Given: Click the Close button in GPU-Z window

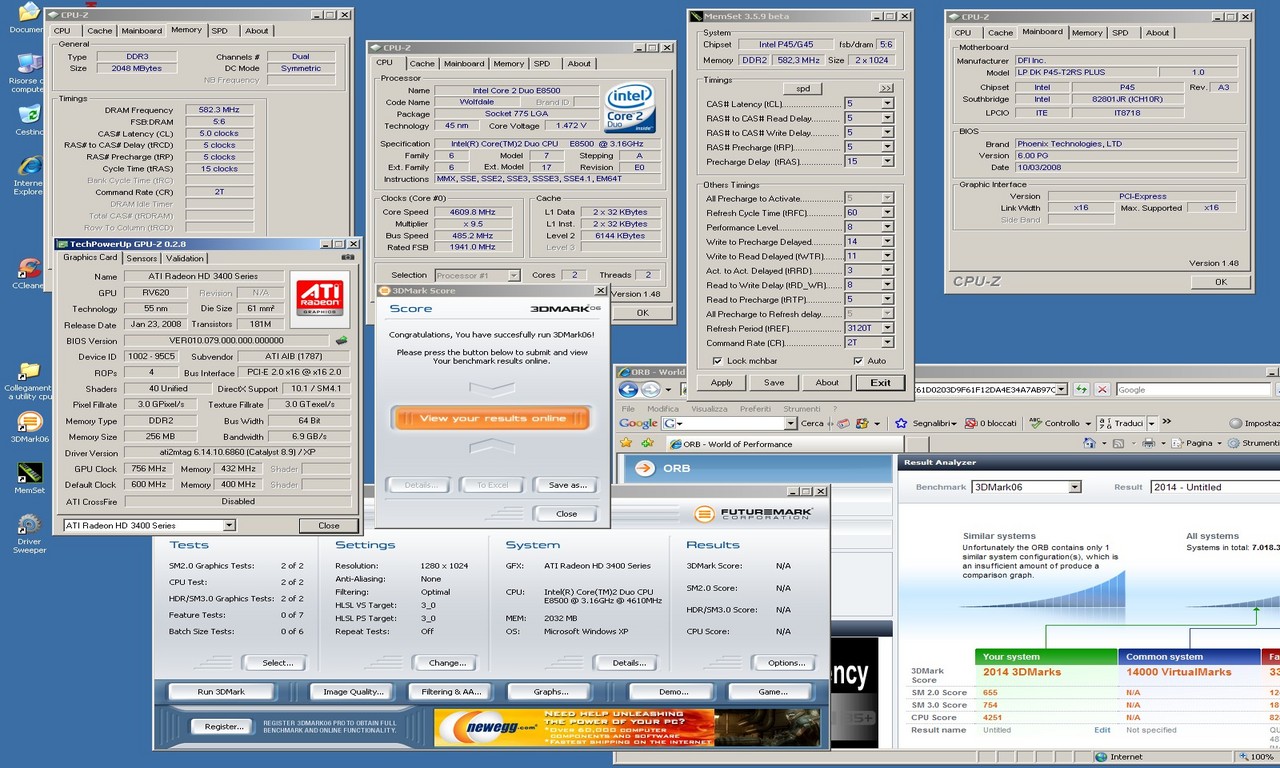Looking at the screenshot, I should coord(329,525).
